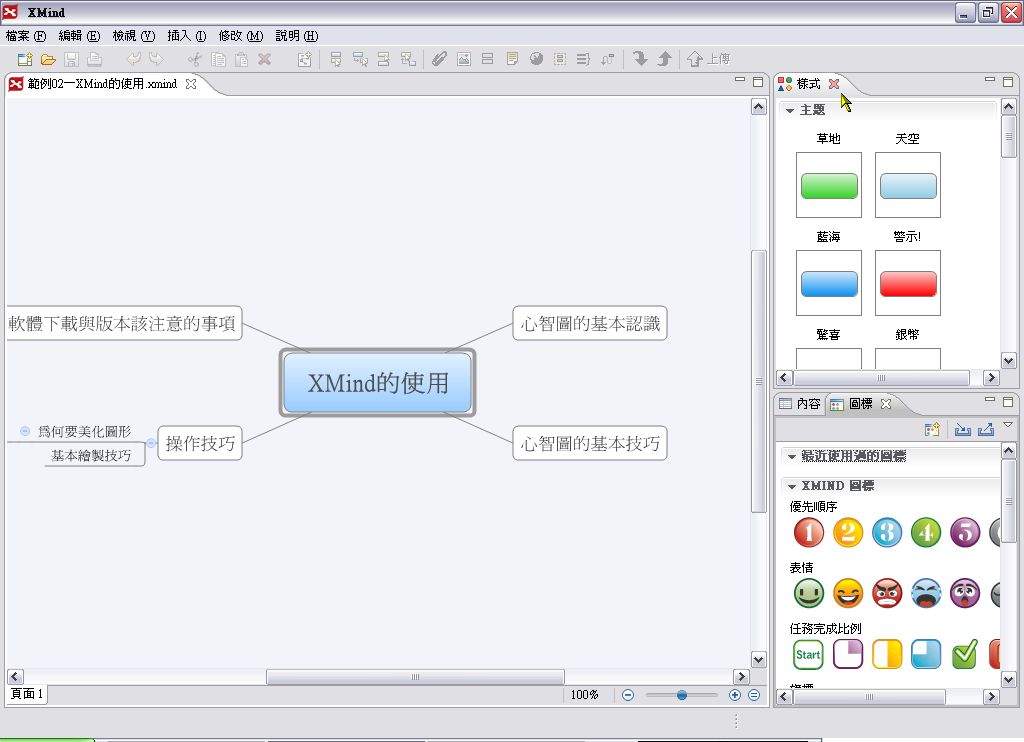Collapse the 操作技巧 branch toggle
Image resolution: width=1024 pixels, height=742 pixels.
coord(151,443)
